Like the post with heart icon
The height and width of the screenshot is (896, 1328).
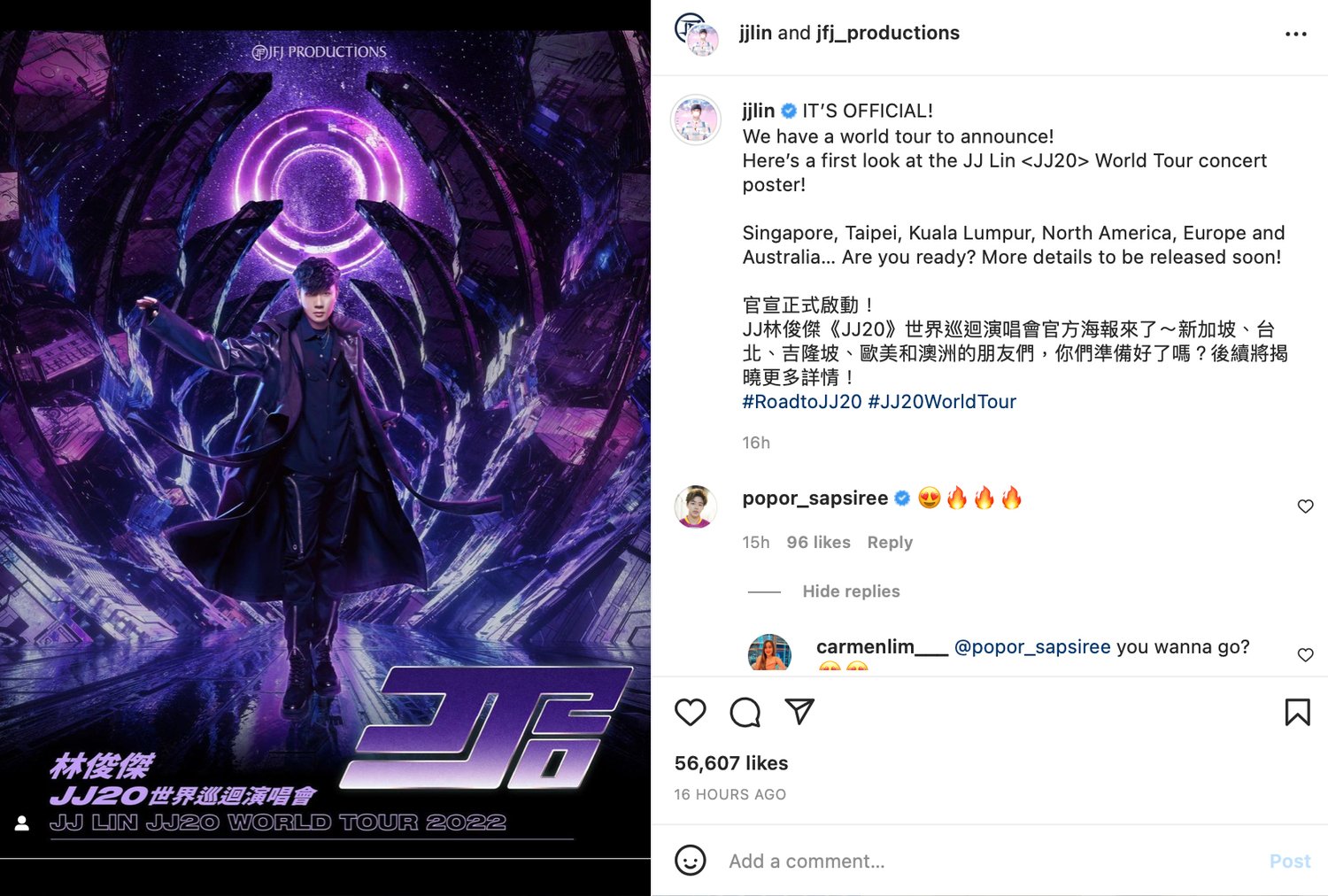pyautogui.click(x=691, y=712)
